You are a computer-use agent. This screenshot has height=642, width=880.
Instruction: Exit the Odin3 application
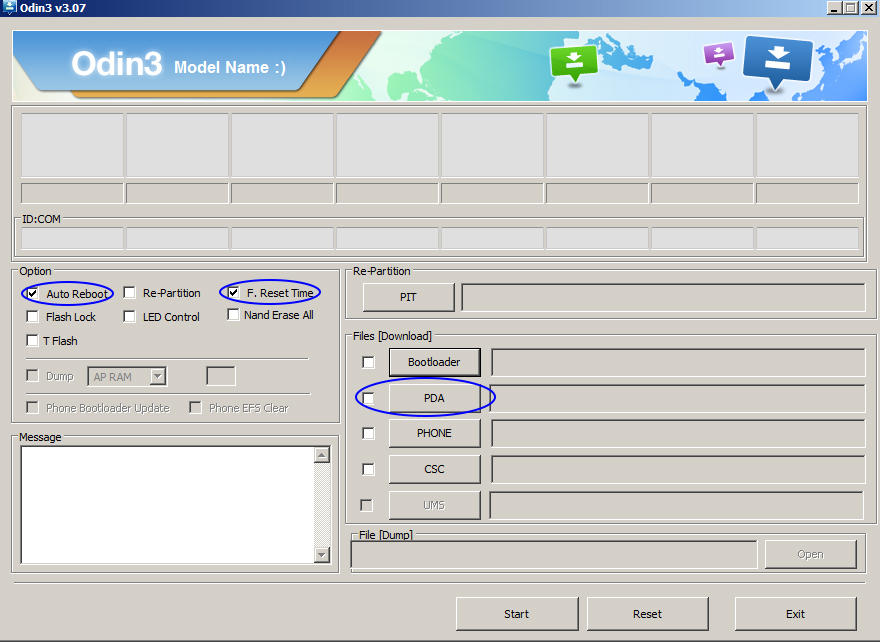pos(796,614)
